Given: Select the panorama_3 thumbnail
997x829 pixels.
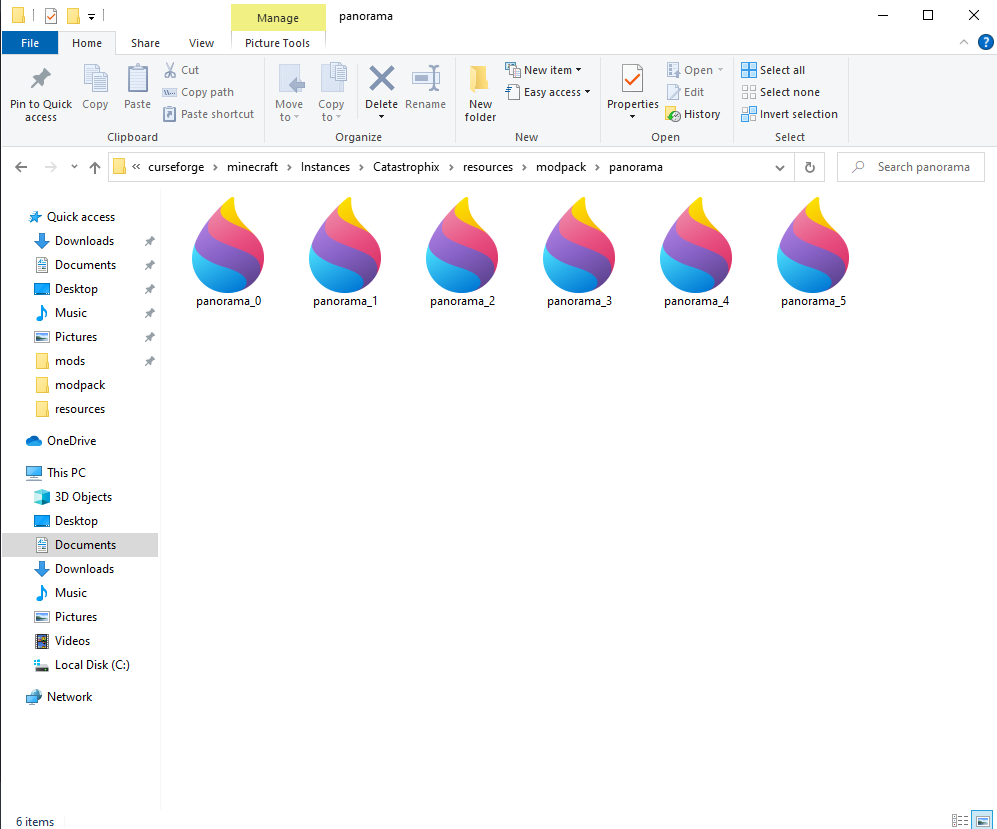Looking at the screenshot, I should point(579,243).
